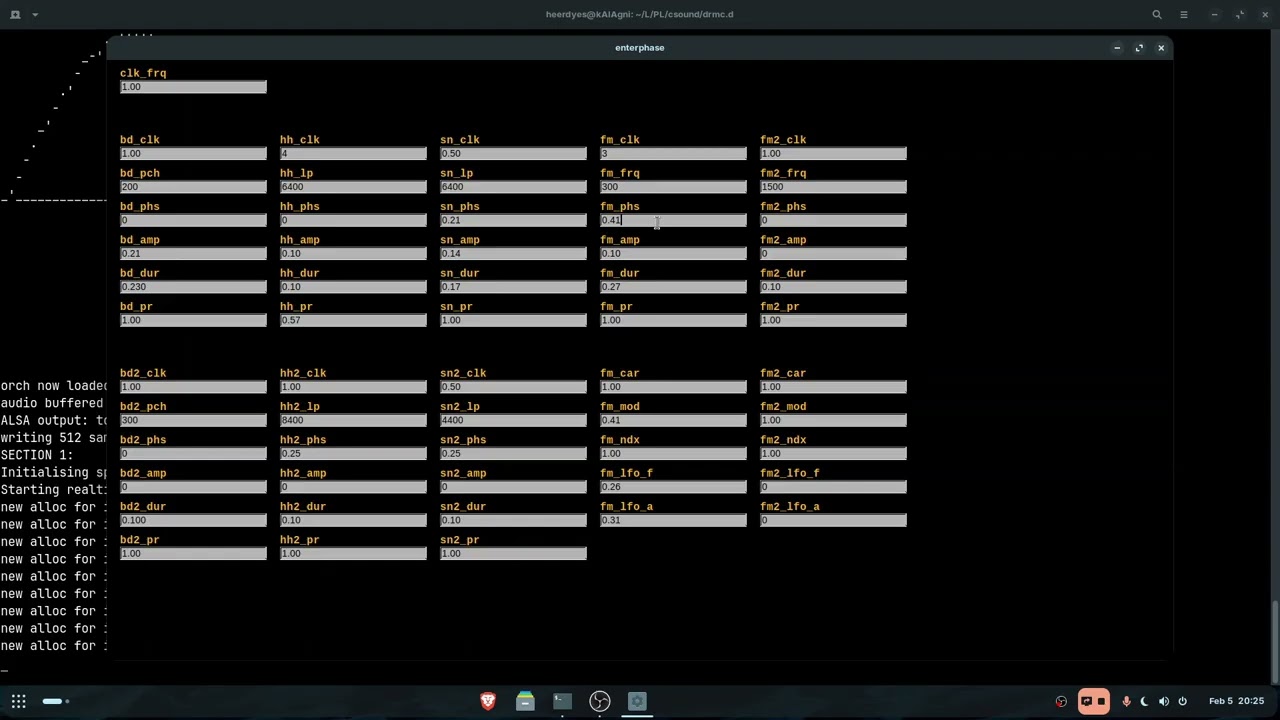Click the fm2_clk input field
The width and height of the screenshot is (1280, 720).
833,154
